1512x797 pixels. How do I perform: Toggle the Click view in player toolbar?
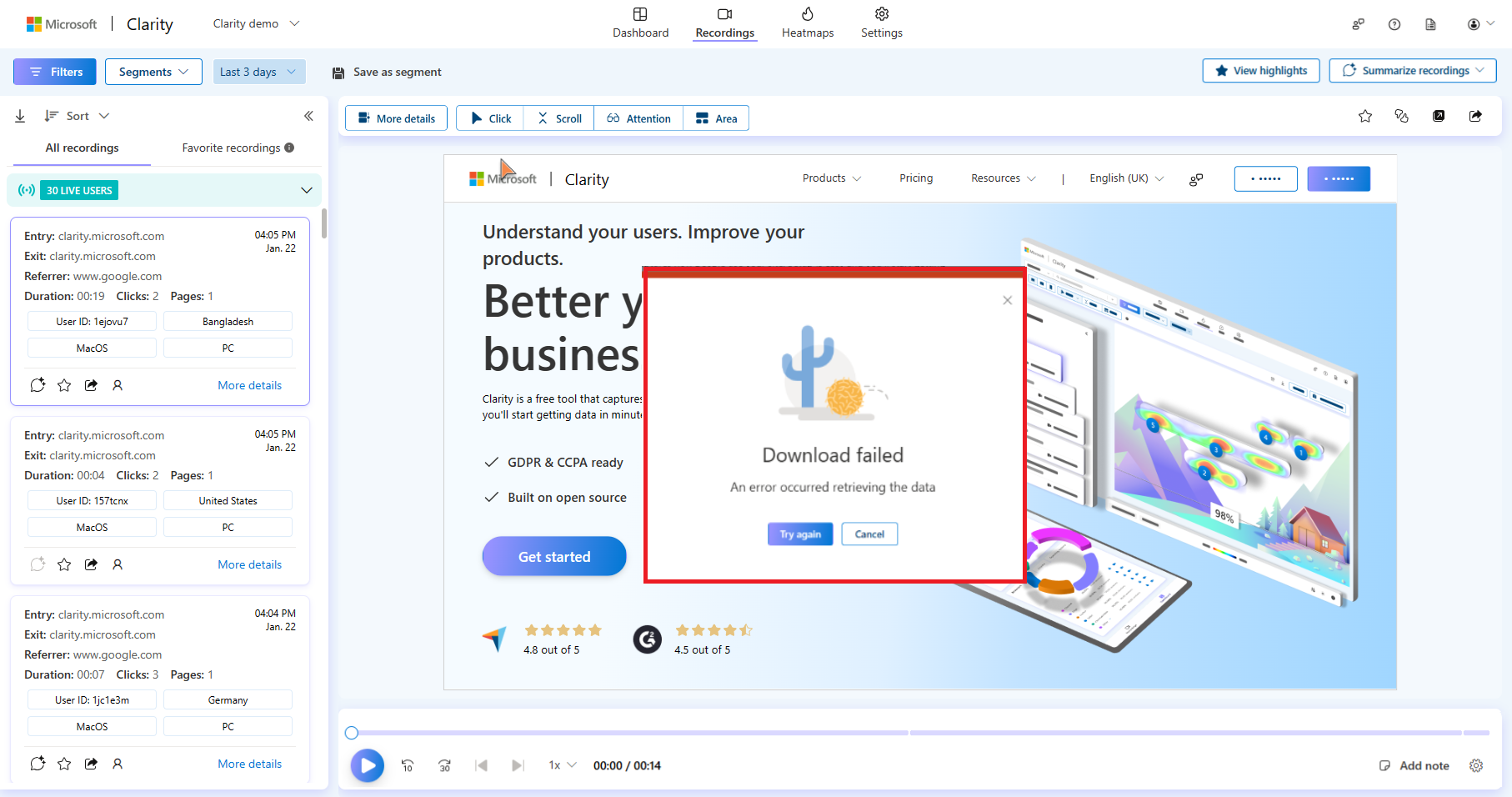click(x=490, y=118)
